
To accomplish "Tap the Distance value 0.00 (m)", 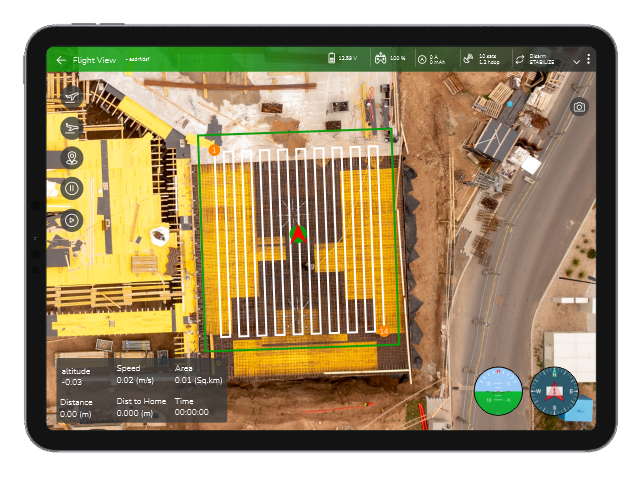I will tap(76, 414).
